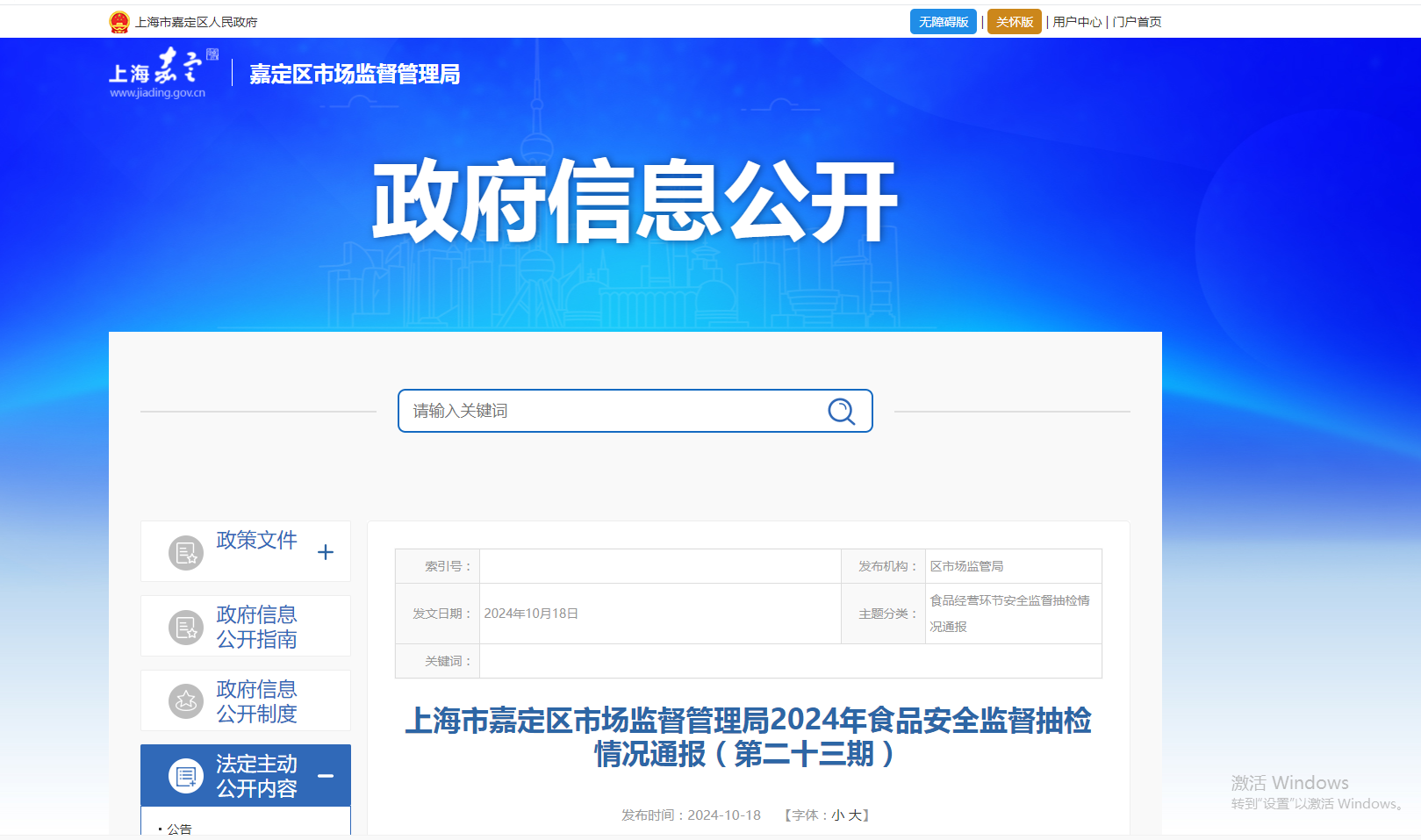Click the 政府信息公开指南 sidebar icon
The width and height of the screenshot is (1421, 840).
click(x=186, y=628)
